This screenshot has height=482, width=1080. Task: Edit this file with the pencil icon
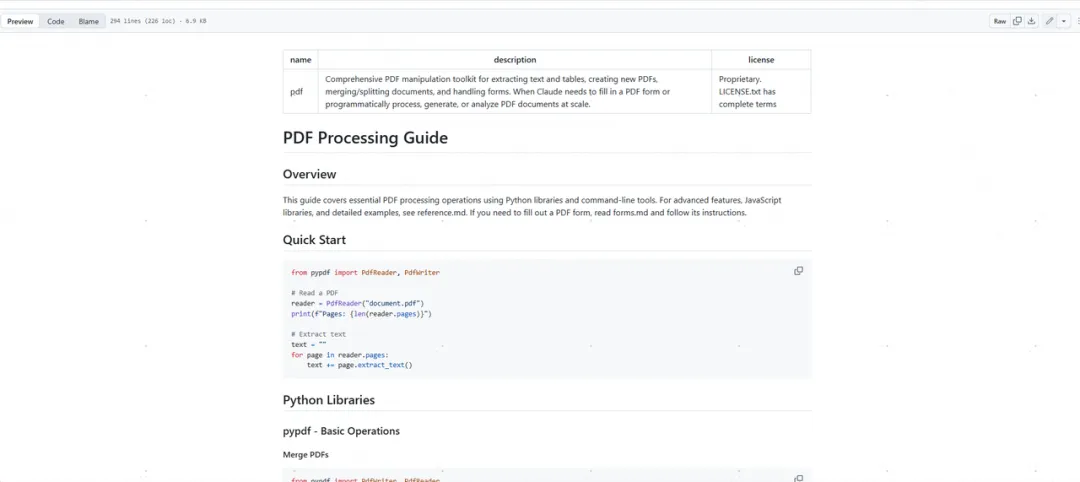(x=1049, y=21)
